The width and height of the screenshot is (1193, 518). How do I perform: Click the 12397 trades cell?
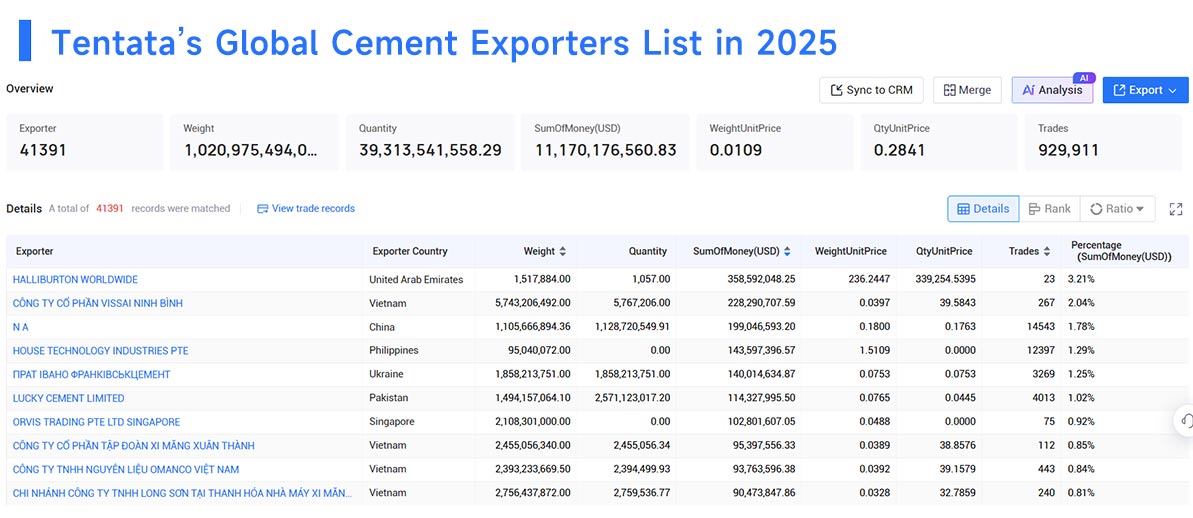click(x=1041, y=351)
